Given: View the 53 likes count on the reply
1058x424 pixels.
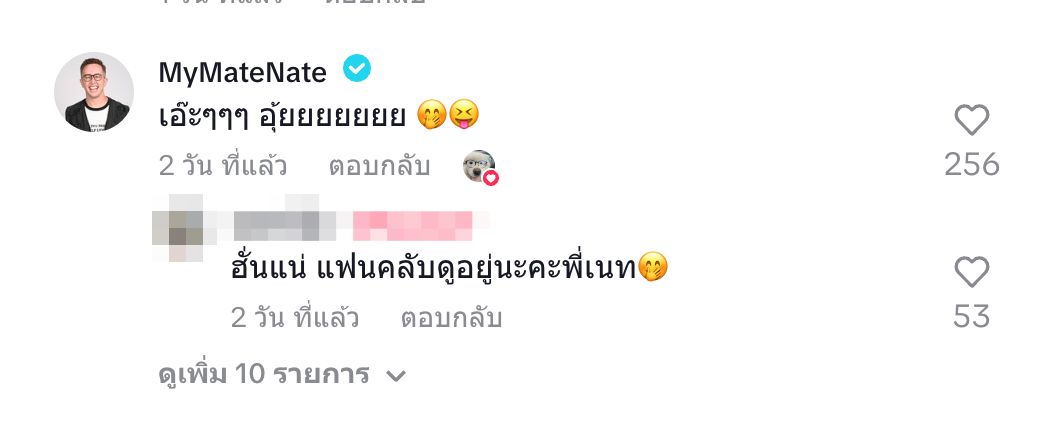Looking at the screenshot, I should pyautogui.click(x=972, y=317).
